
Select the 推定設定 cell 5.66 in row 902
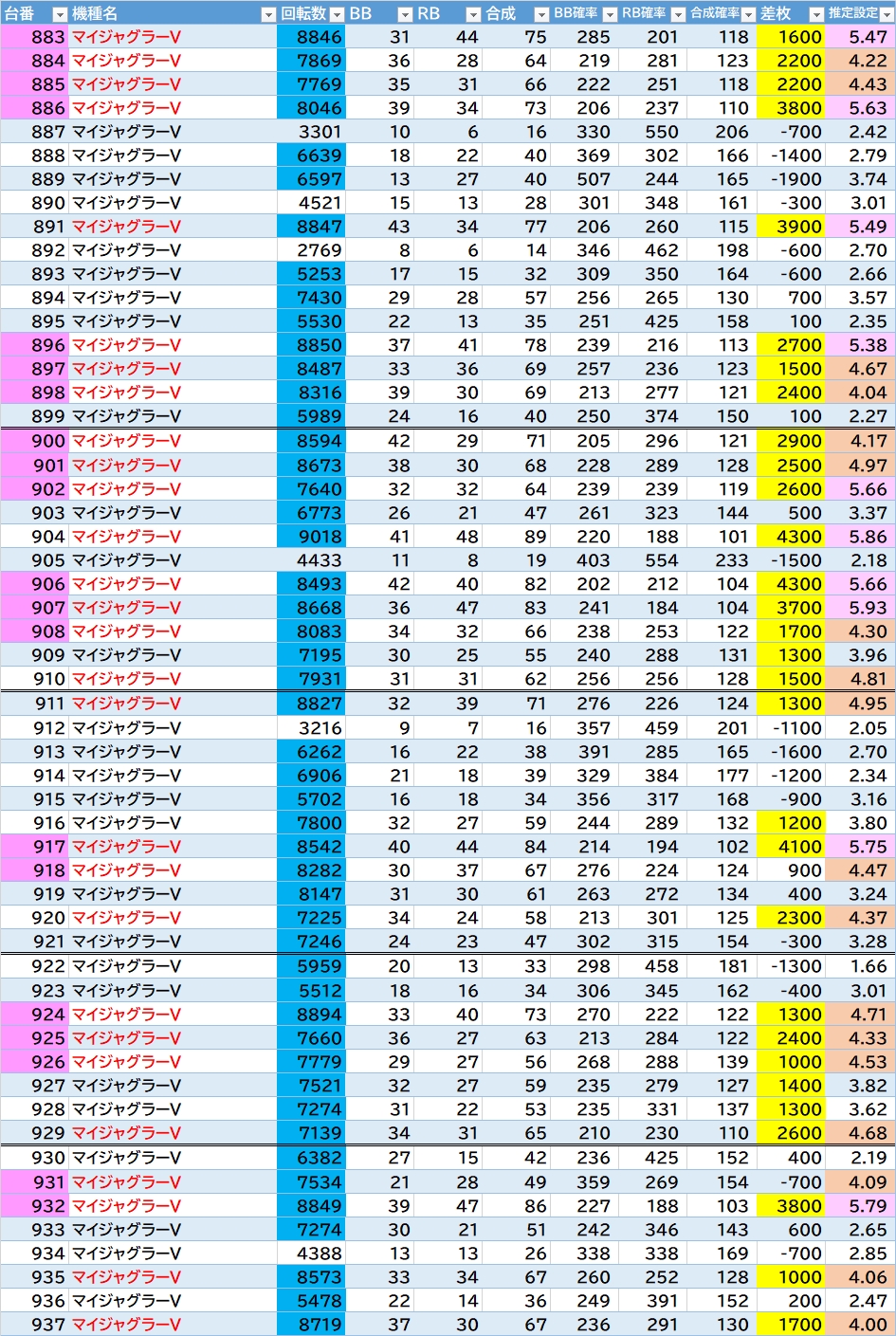coord(860,489)
